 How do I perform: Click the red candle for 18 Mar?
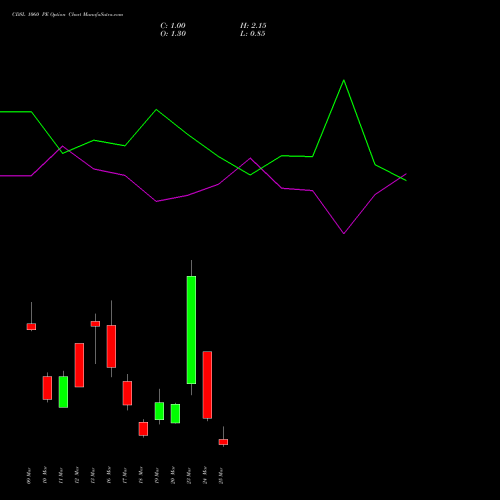[143, 429]
